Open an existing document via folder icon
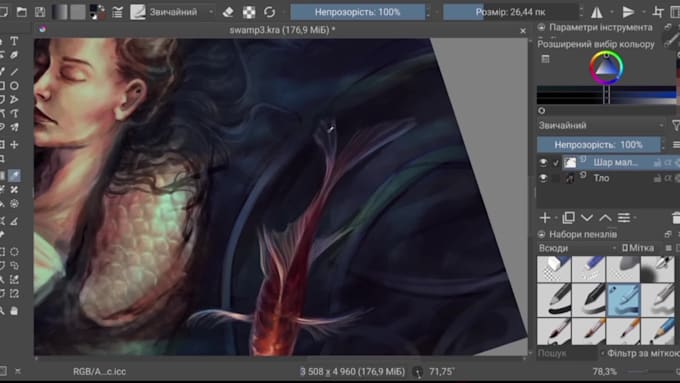This screenshot has width=680, height=383. (x=21, y=12)
